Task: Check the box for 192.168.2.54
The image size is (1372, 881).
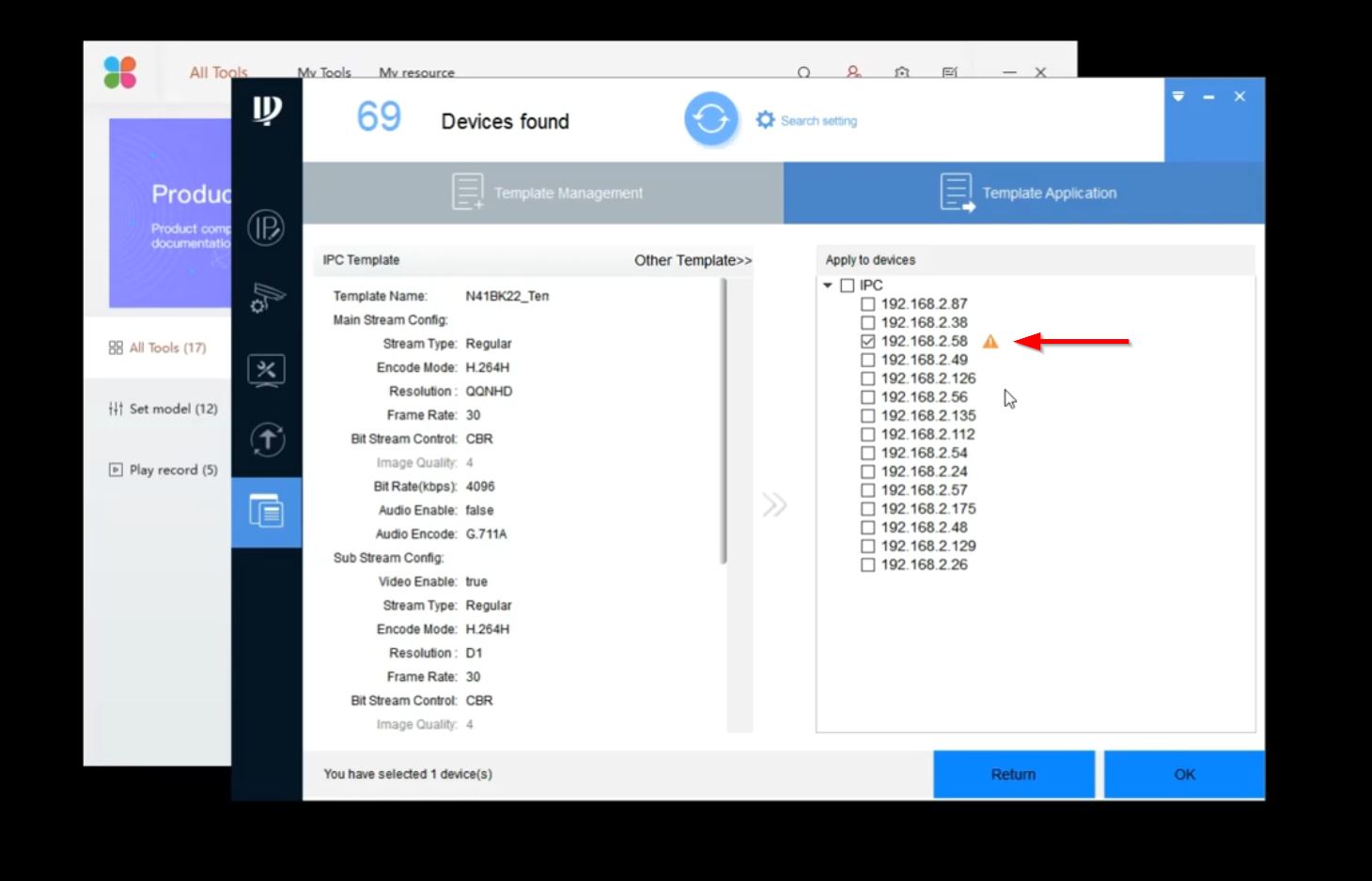Action: 867,453
